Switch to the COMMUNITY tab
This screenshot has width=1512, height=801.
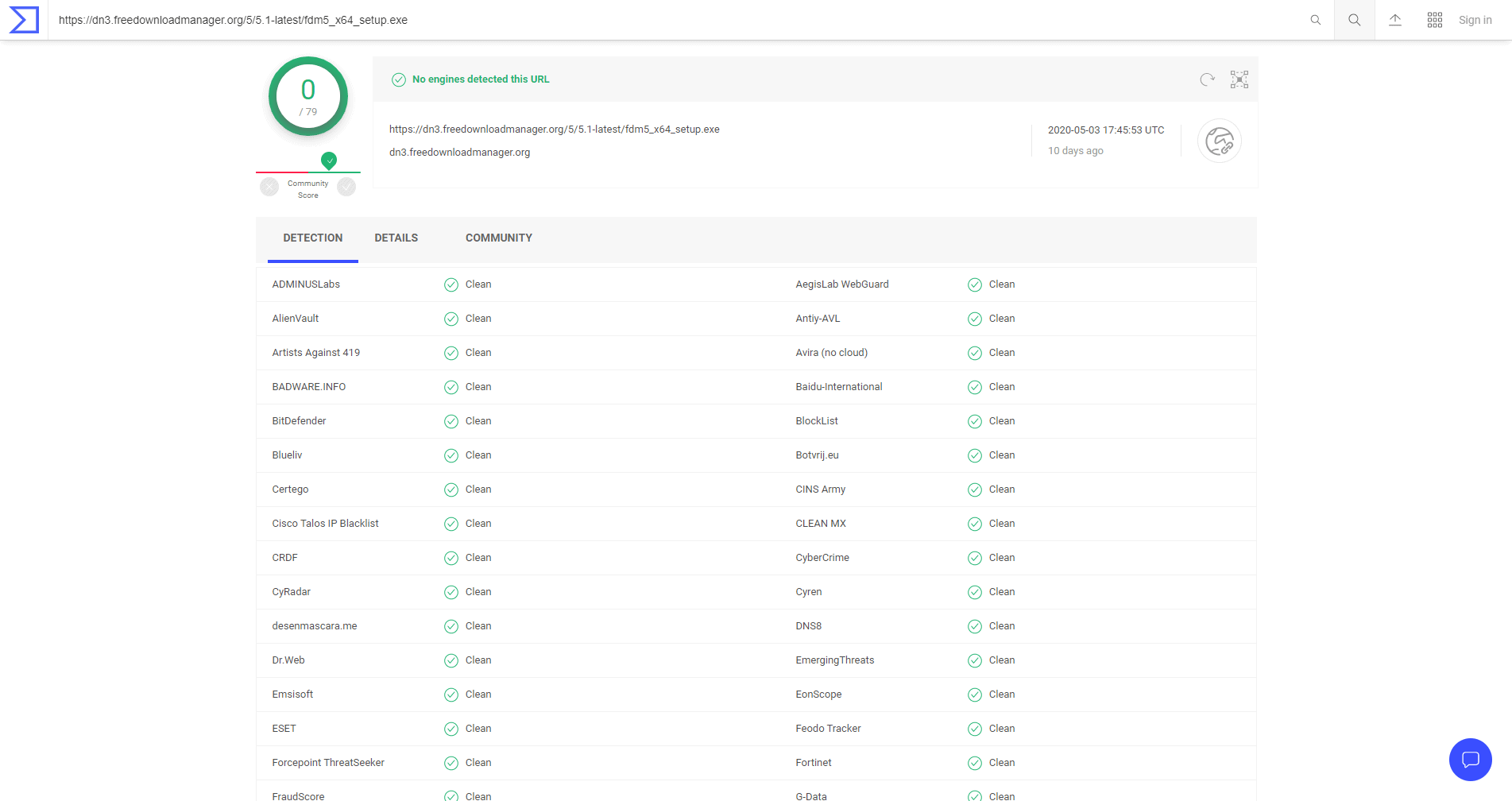tap(498, 238)
